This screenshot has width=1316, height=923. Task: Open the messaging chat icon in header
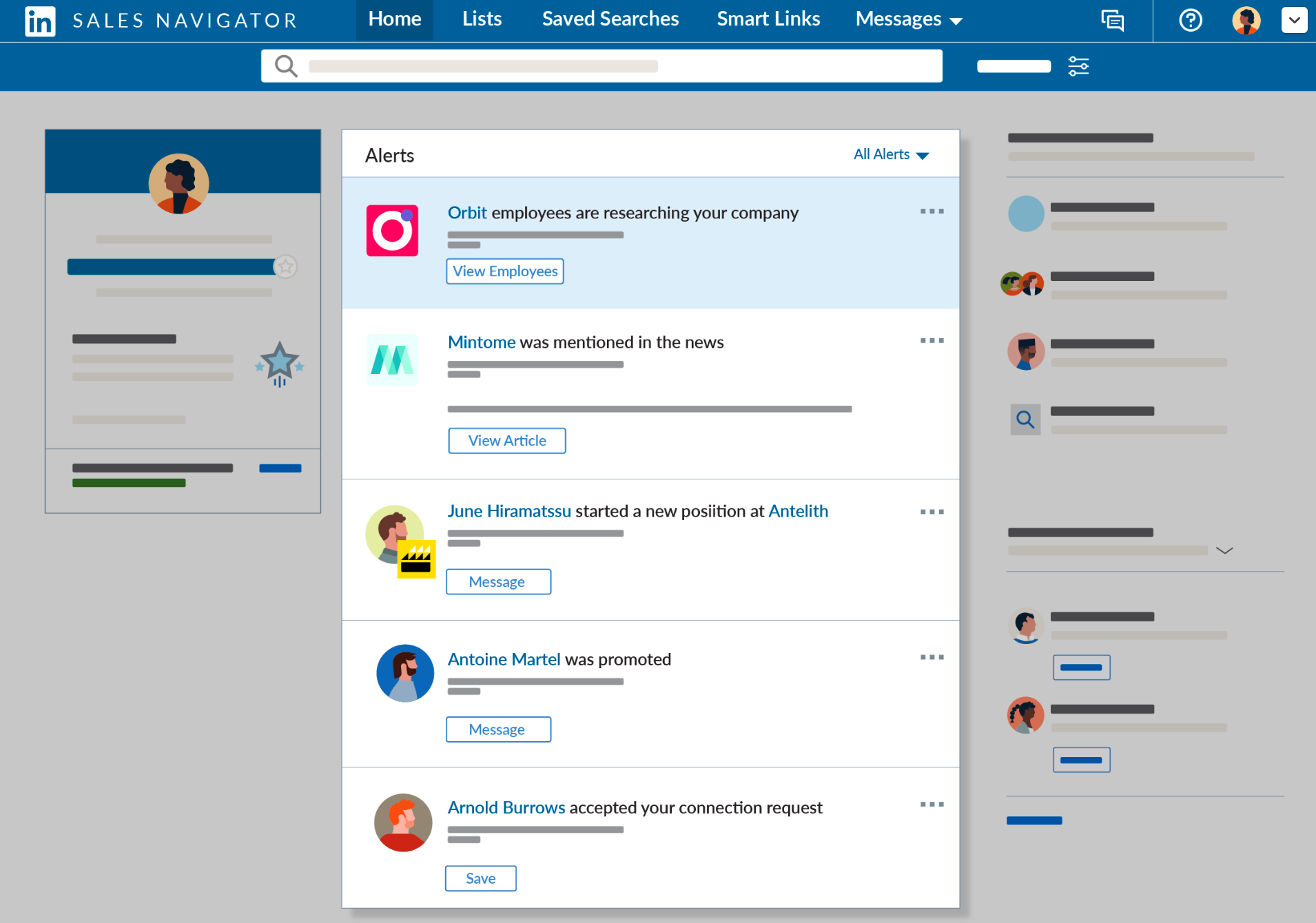1112,20
